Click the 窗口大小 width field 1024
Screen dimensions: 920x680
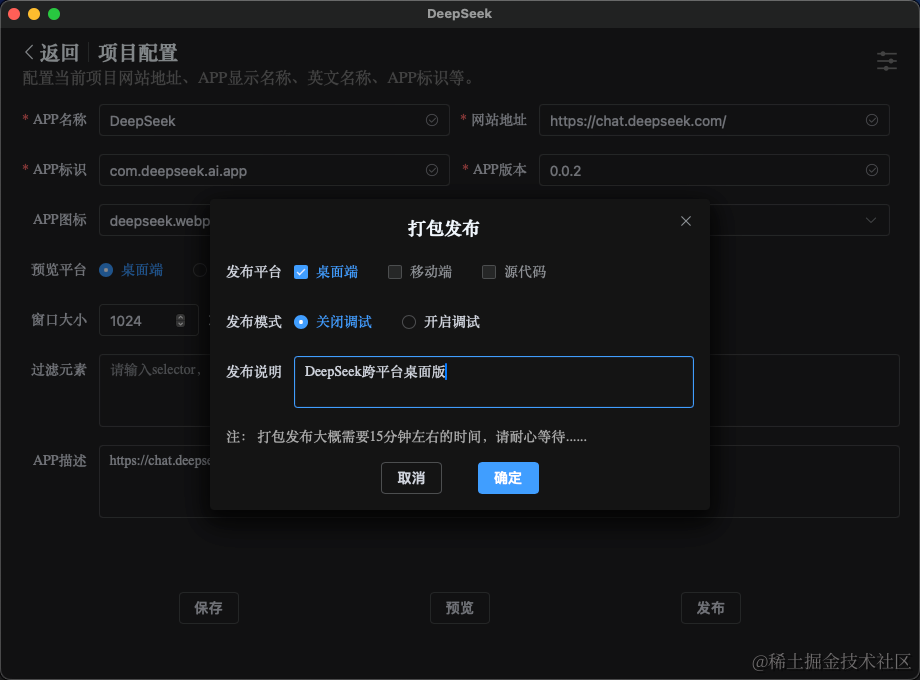point(148,320)
